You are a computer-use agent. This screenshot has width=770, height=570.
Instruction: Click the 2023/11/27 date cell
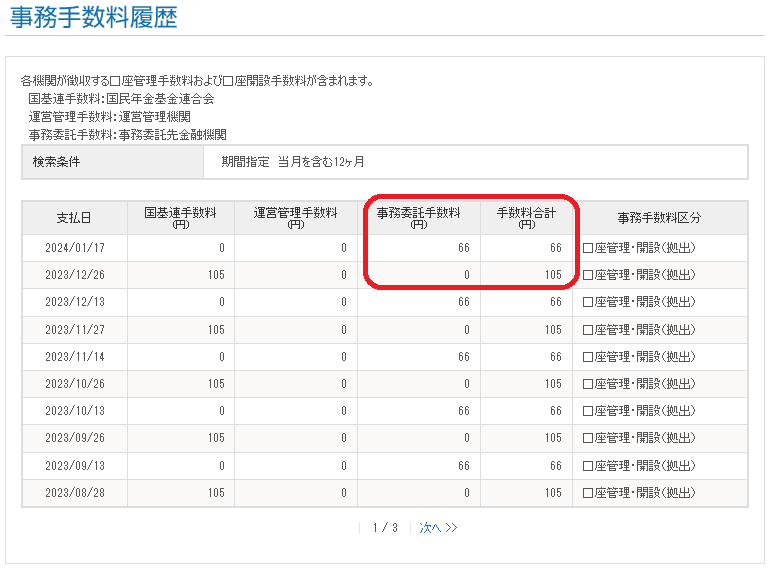74,330
